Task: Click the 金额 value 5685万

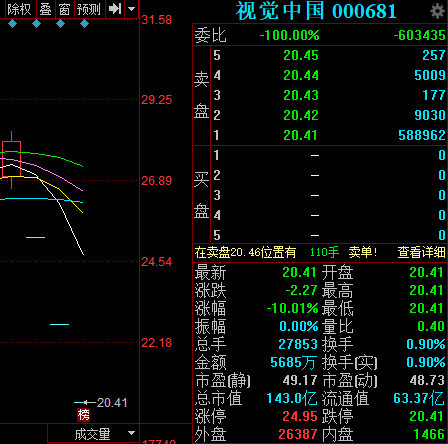Action: [293, 362]
